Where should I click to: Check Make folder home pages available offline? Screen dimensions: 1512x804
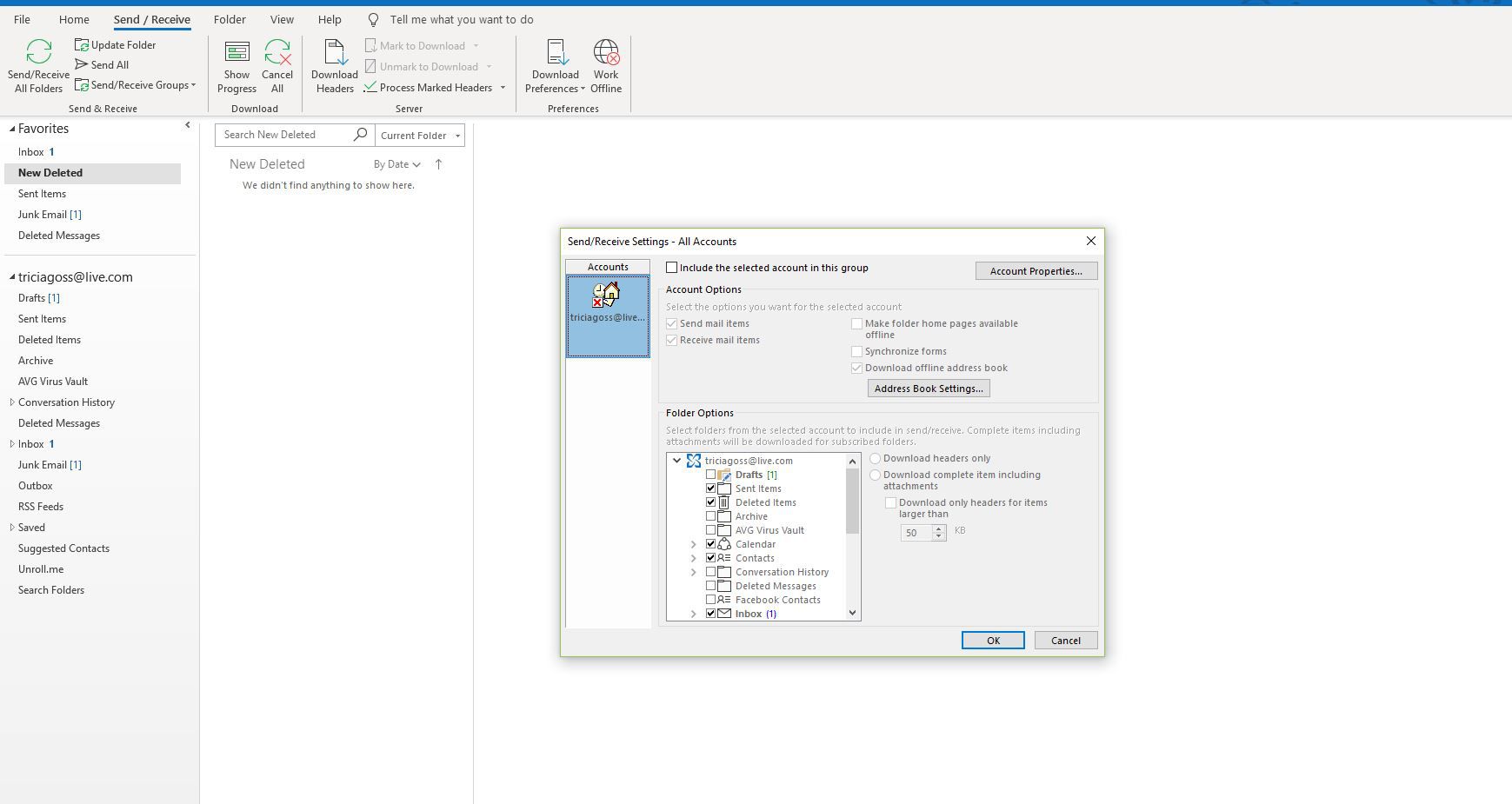pos(856,323)
